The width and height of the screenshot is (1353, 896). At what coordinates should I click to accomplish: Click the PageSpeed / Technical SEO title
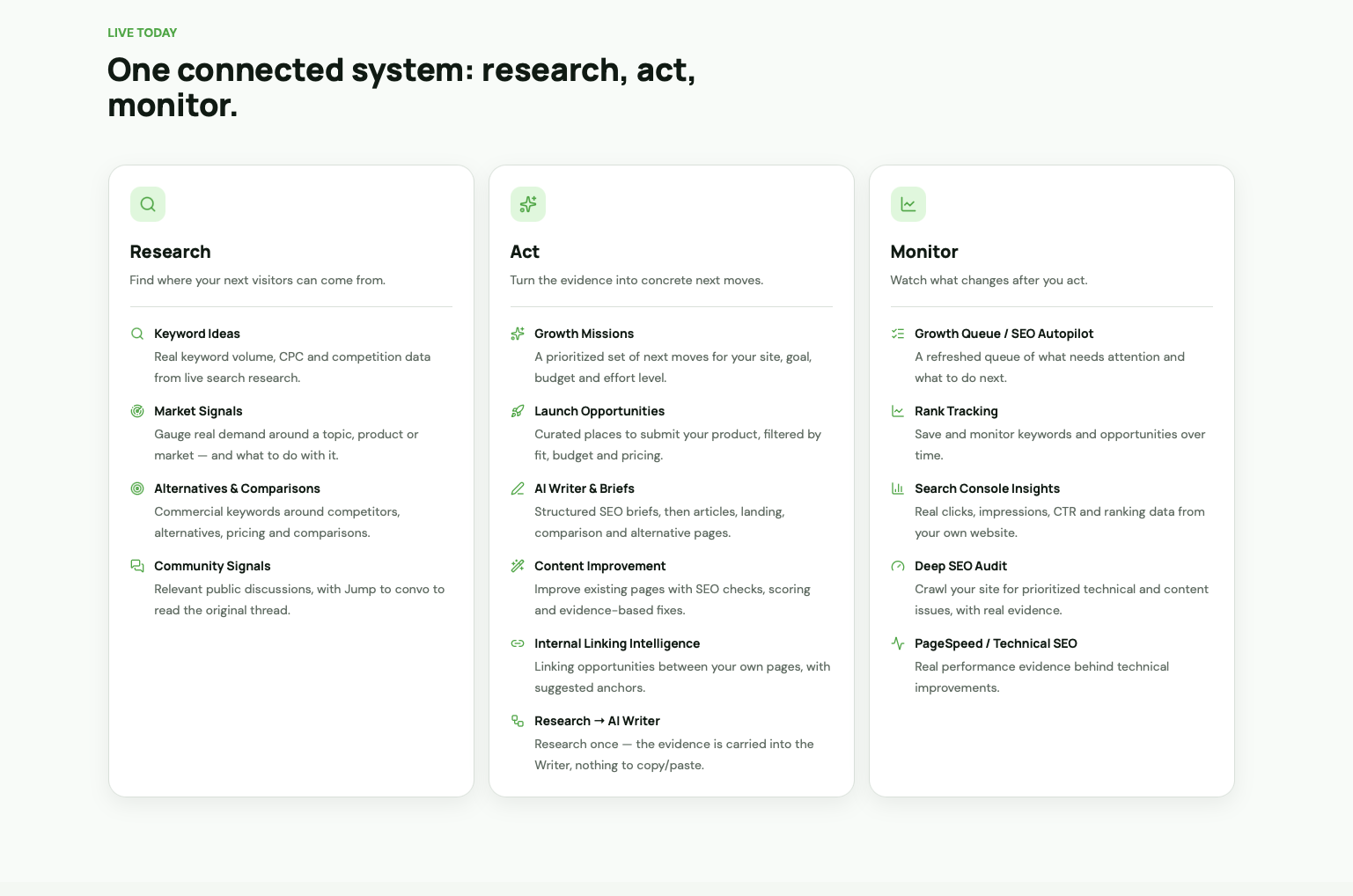tap(996, 643)
